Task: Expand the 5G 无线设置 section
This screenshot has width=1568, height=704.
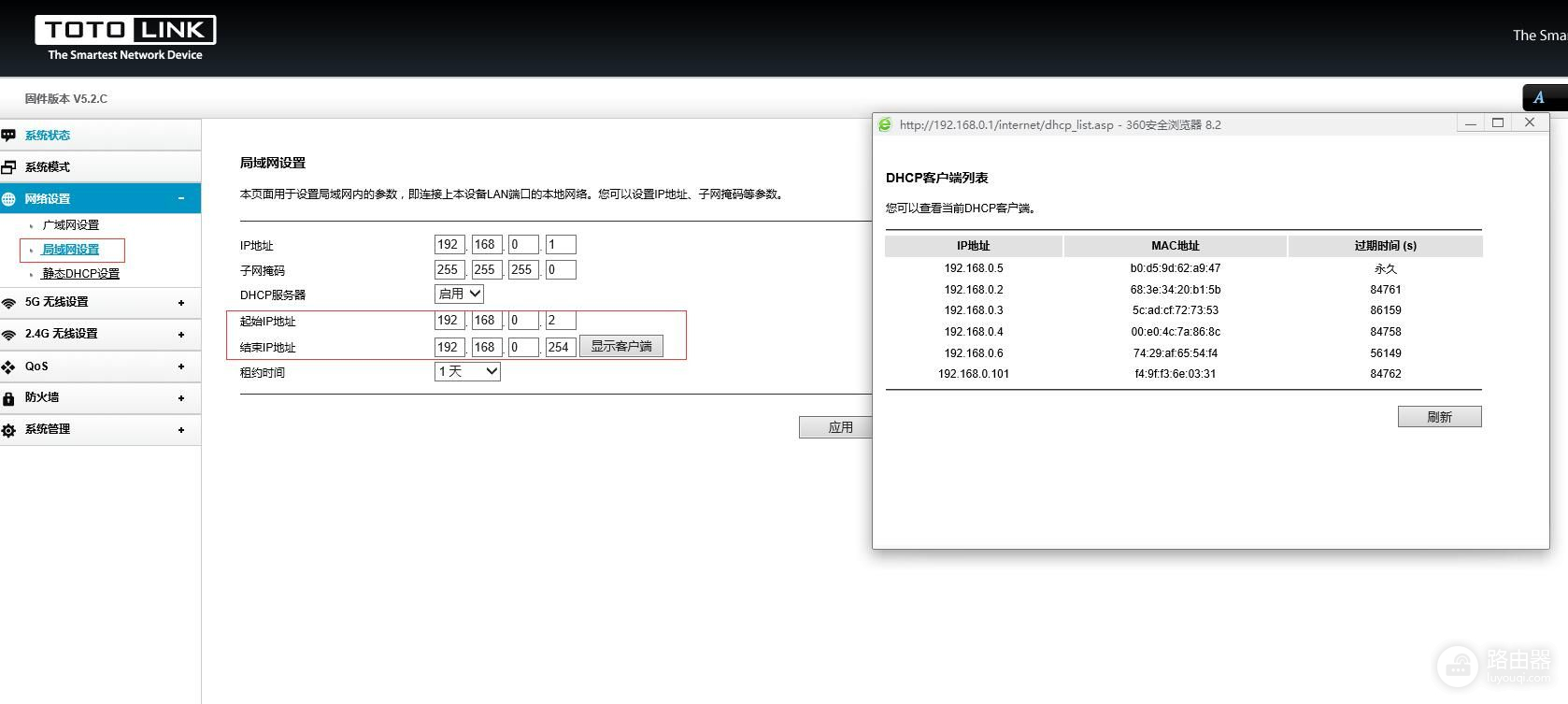Action: pyautogui.click(x=181, y=303)
